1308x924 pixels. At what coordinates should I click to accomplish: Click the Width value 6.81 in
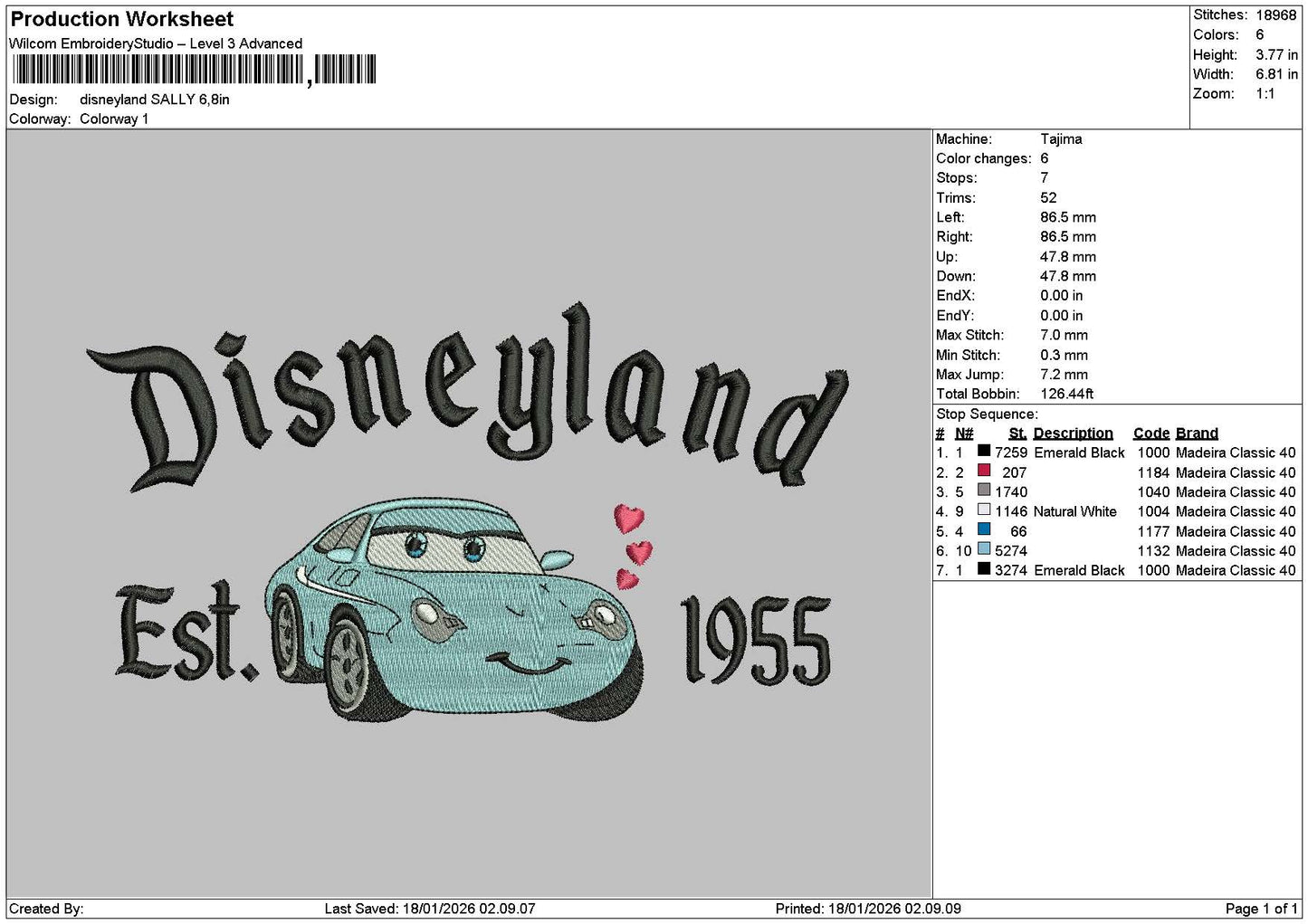tap(1276, 74)
